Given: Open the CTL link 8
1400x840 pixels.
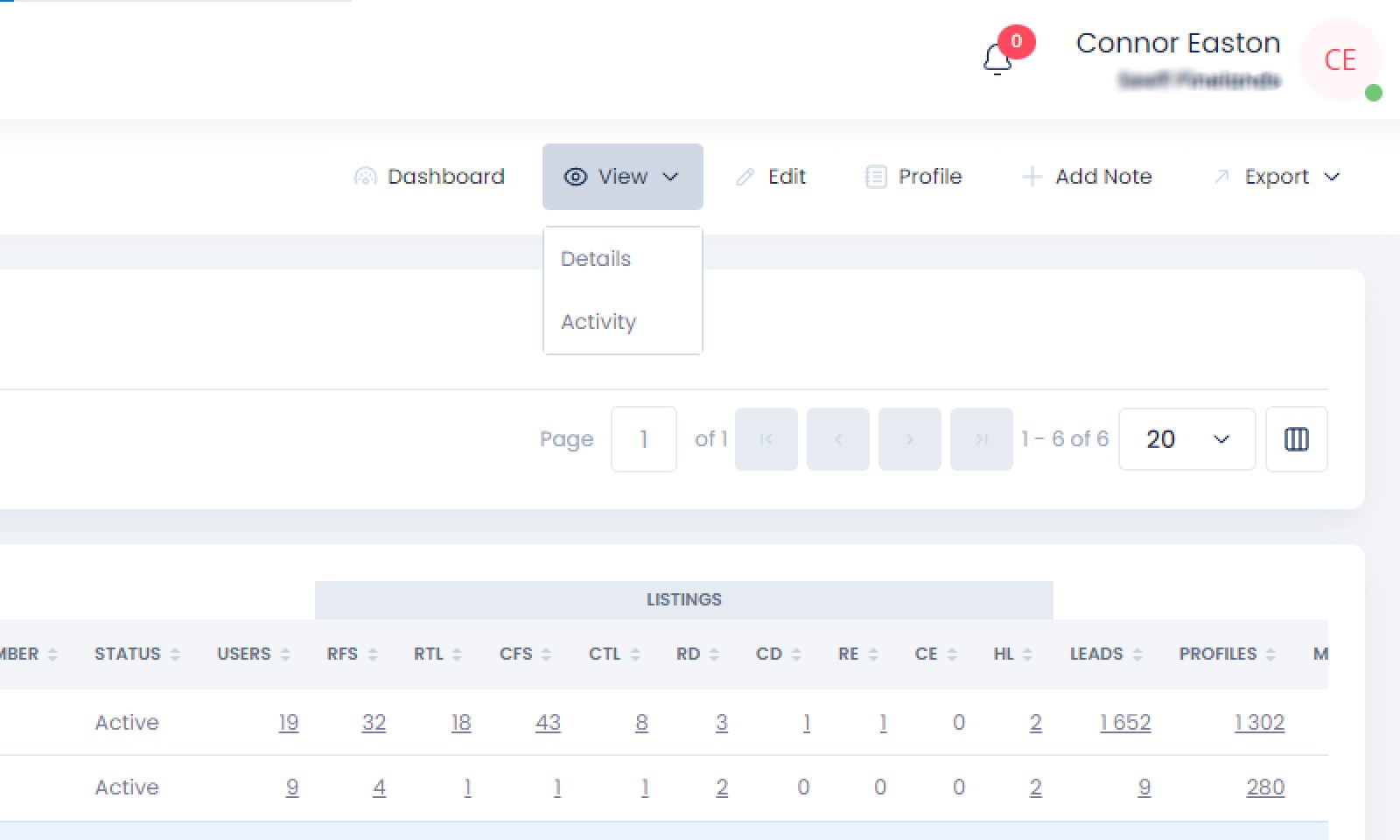Looking at the screenshot, I should tap(641, 723).
